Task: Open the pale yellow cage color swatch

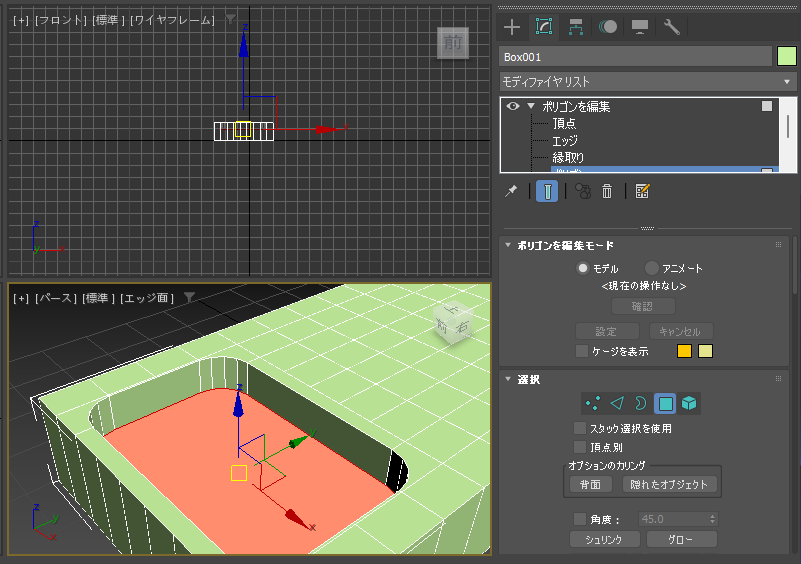Action: click(x=705, y=351)
